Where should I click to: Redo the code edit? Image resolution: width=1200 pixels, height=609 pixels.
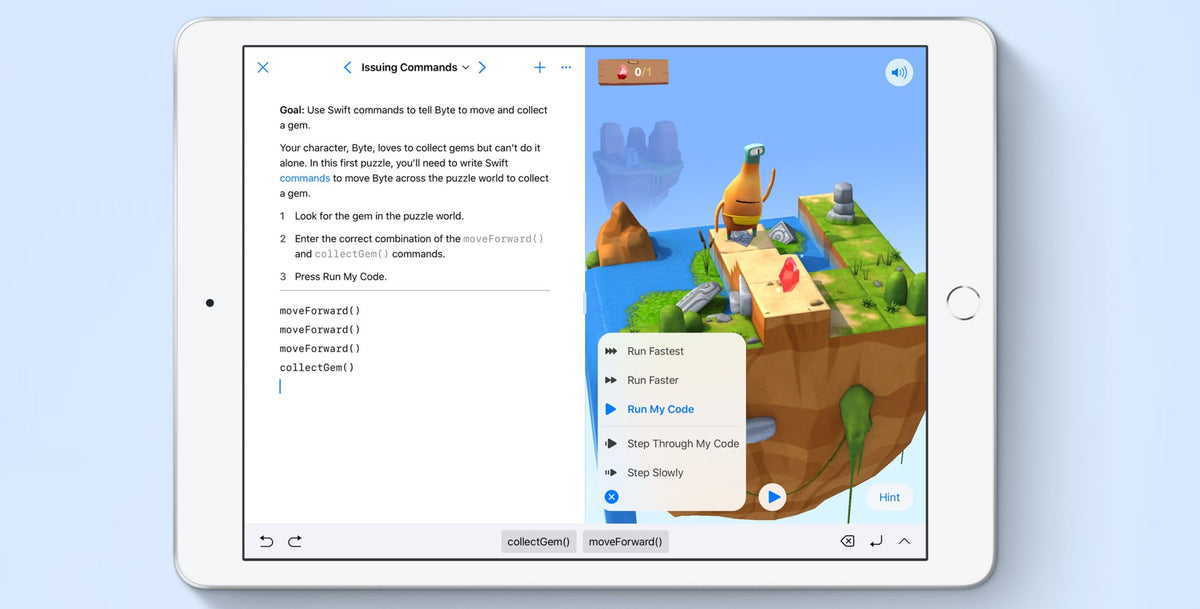pos(294,541)
